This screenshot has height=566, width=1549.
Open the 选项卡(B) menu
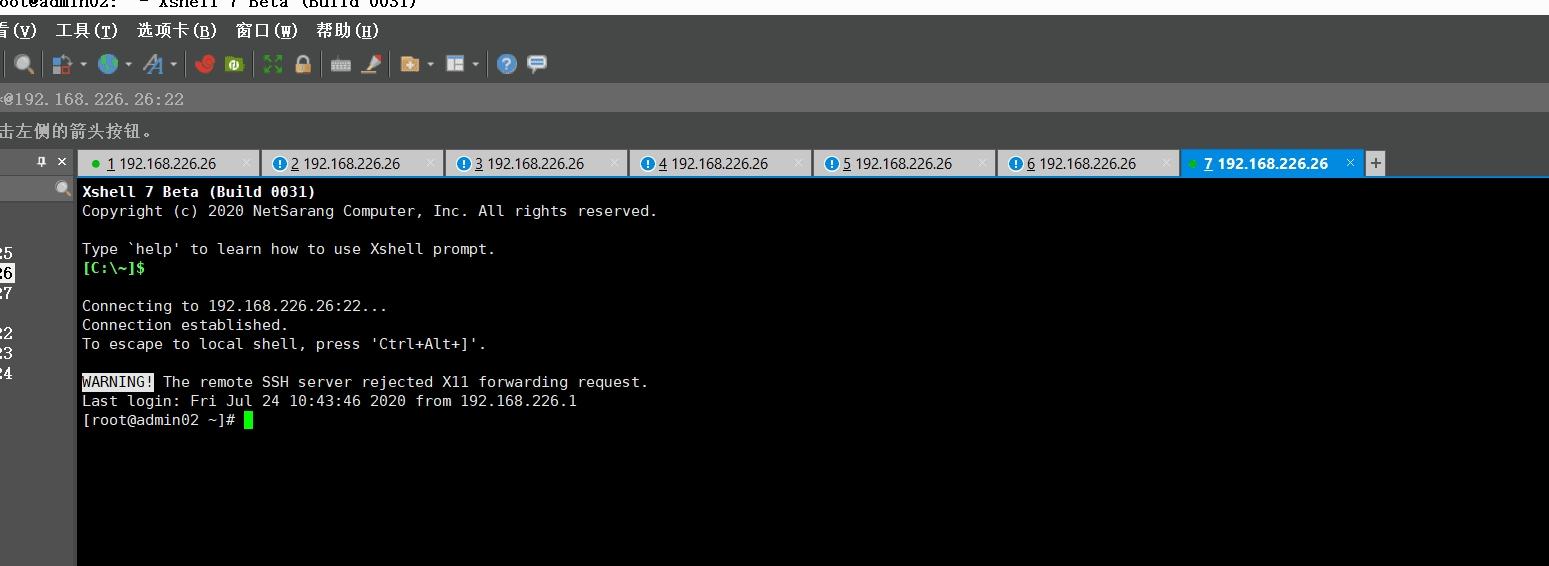pos(177,31)
